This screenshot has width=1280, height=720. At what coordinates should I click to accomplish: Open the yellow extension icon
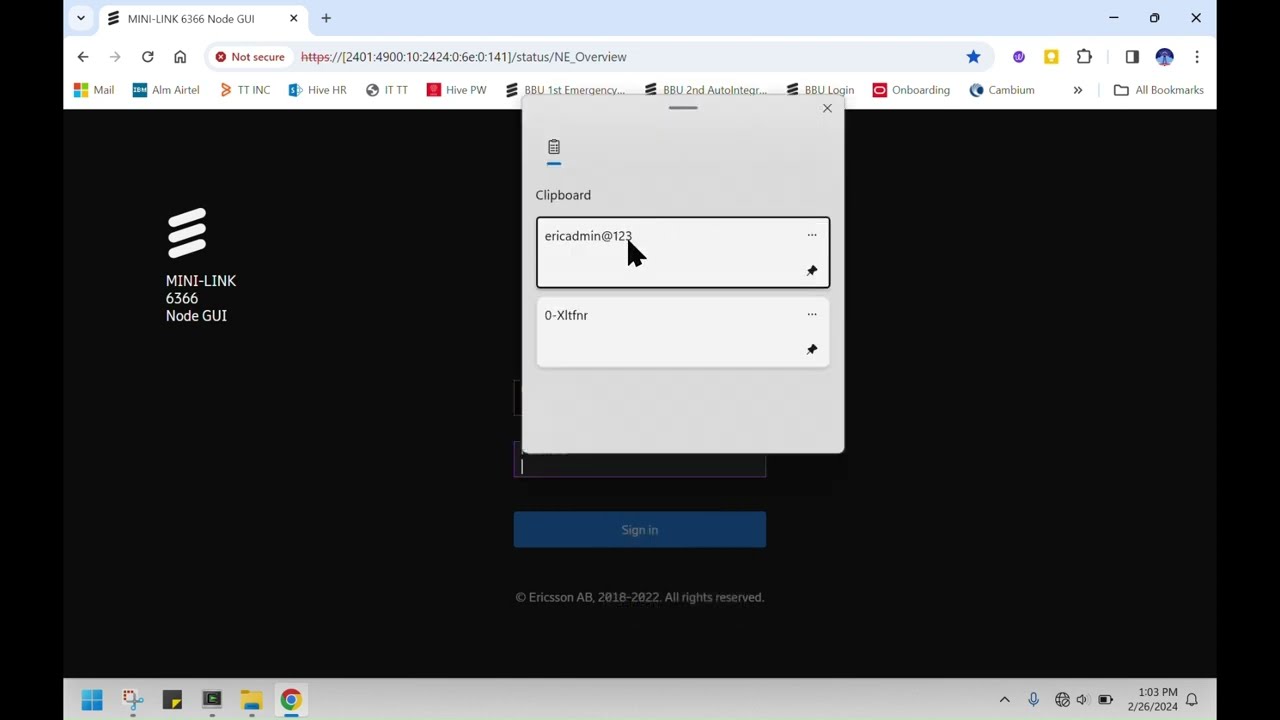point(1051,57)
